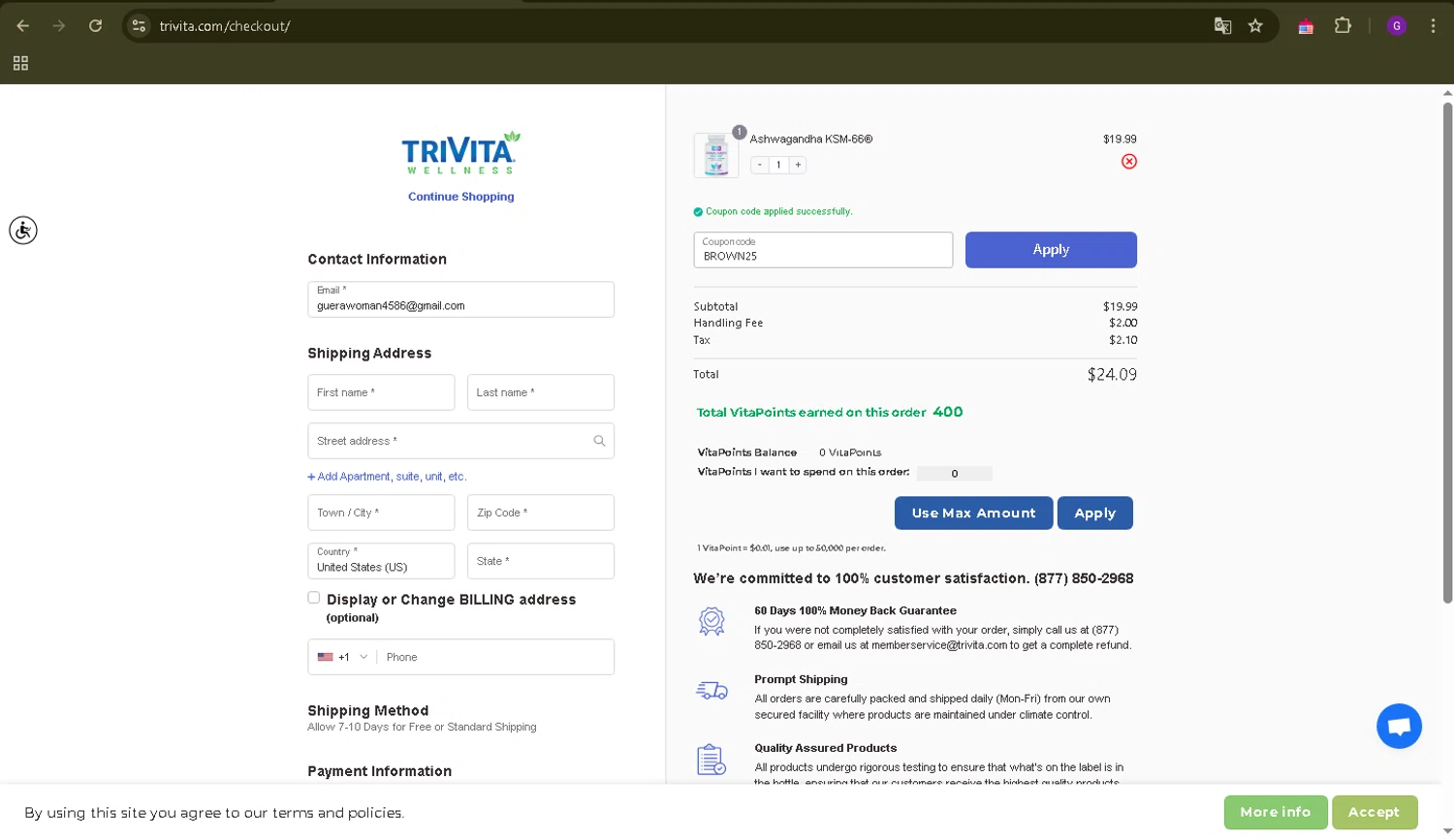Open the shopping extension icon in toolbar
The width and height of the screenshot is (1454, 840).
click(x=1306, y=26)
